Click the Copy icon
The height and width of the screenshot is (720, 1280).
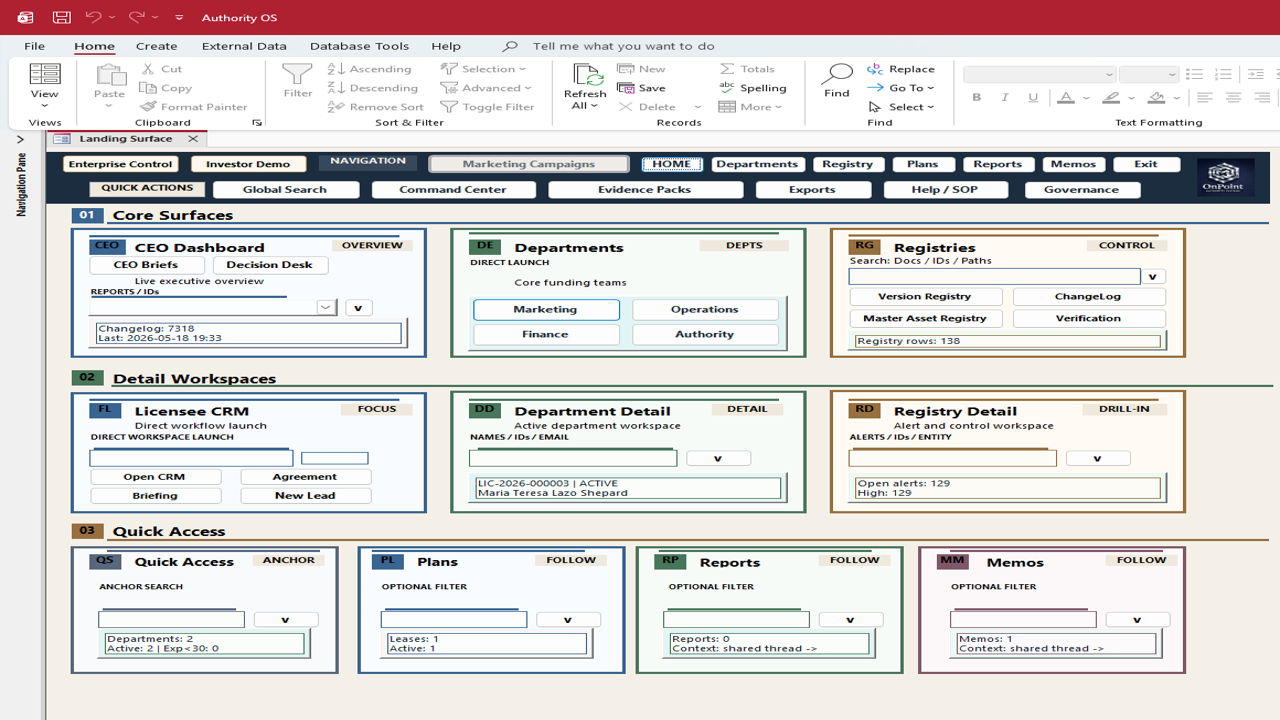pyautogui.click(x=148, y=88)
